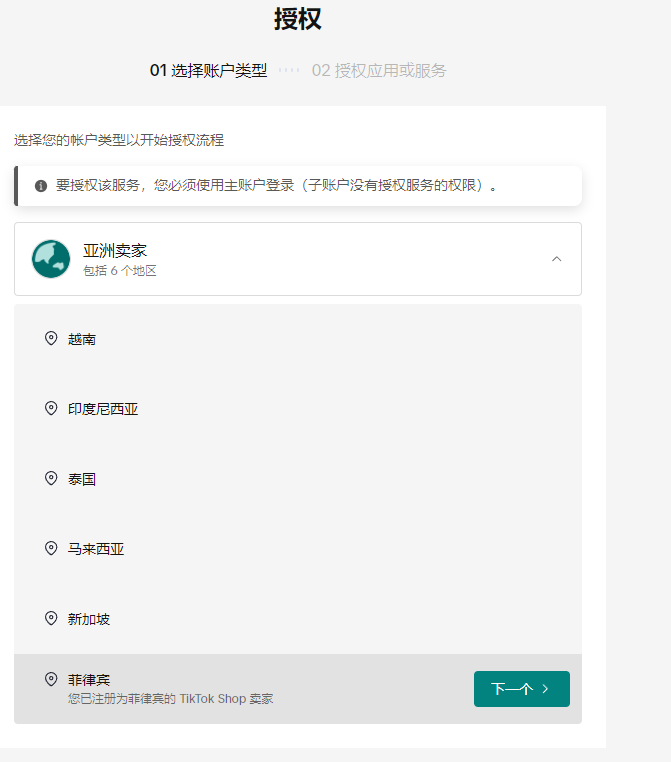The width and height of the screenshot is (671, 762).
Task: Click the Asia seller globe icon
Action: [x=51, y=259]
